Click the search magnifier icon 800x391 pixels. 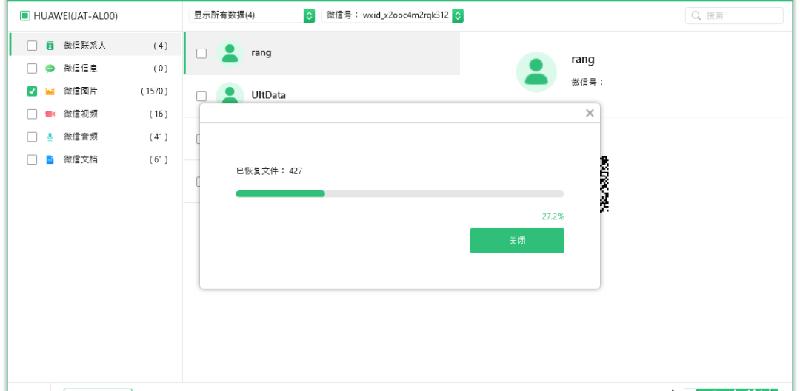point(696,15)
